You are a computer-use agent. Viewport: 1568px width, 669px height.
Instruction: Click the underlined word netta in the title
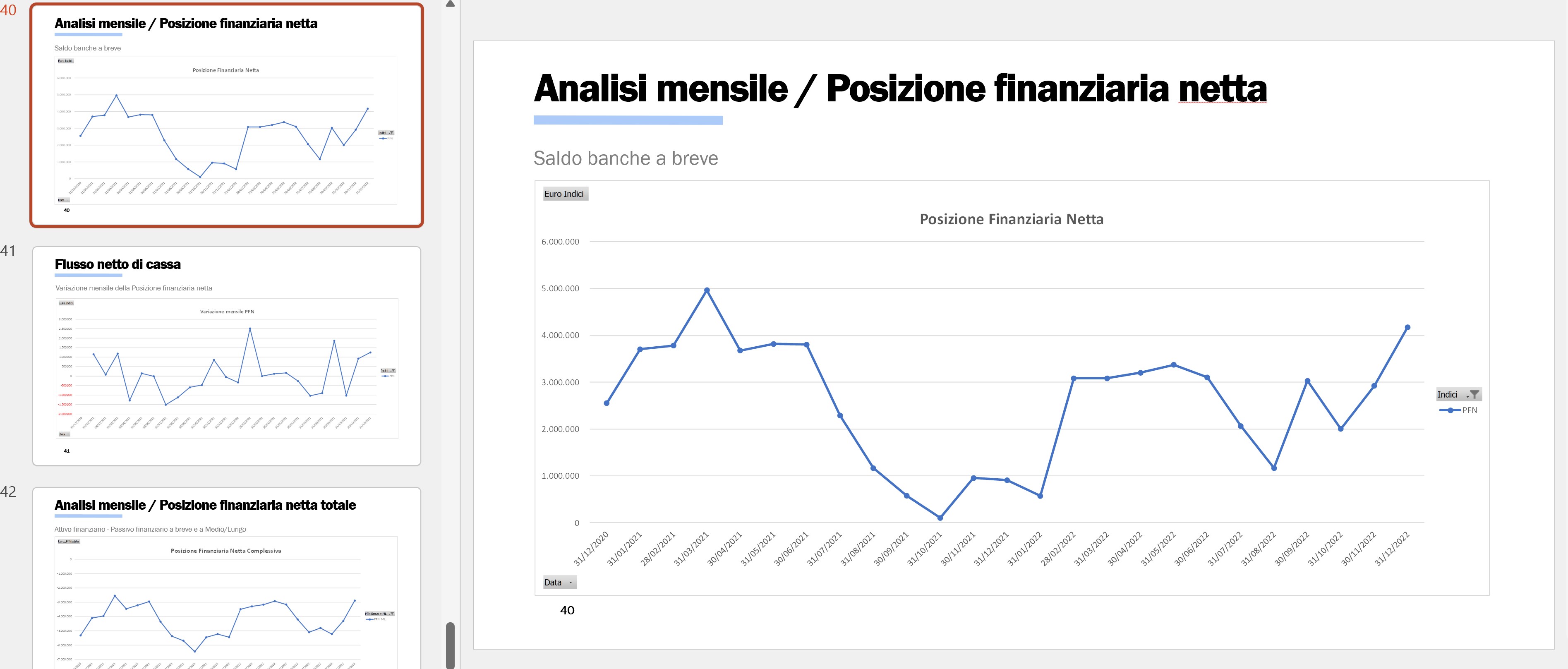pyautogui.click(x=1222, y=89)
